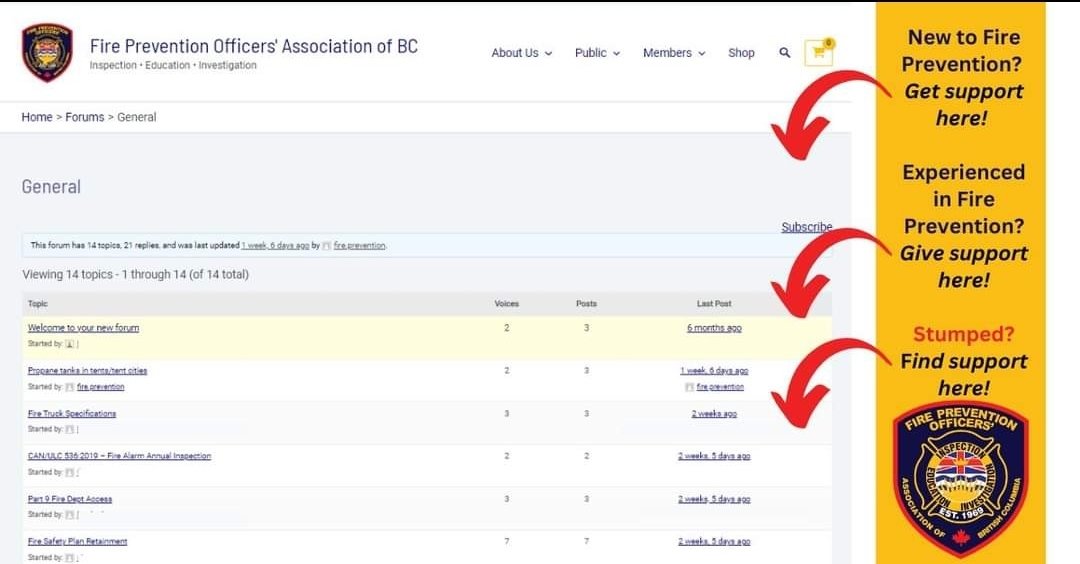This screenshot has height=564, width=1080.
Task: Open topic Welcome to your new forum
Action: (x=83, y=328)
